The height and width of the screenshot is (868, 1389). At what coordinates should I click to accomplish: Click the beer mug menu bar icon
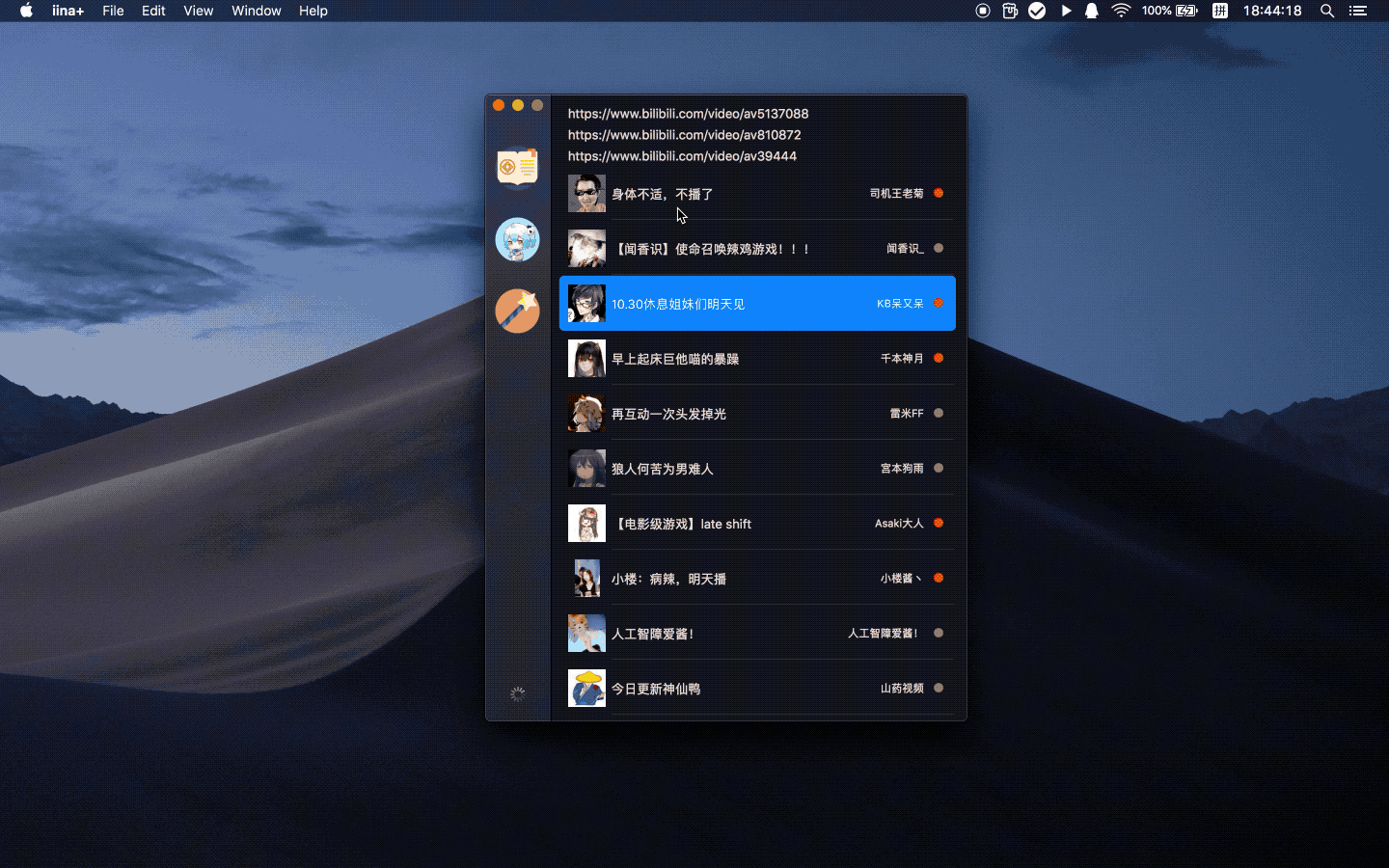pos(1009,11)
